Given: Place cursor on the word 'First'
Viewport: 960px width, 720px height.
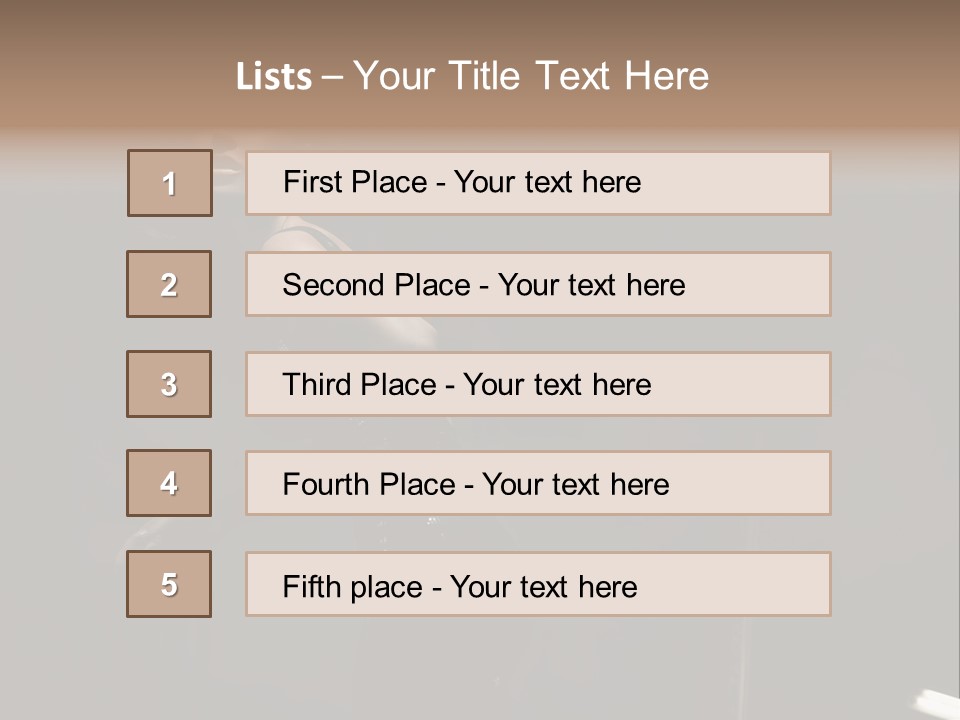Looking at the screenshot, I should (312, 182).
